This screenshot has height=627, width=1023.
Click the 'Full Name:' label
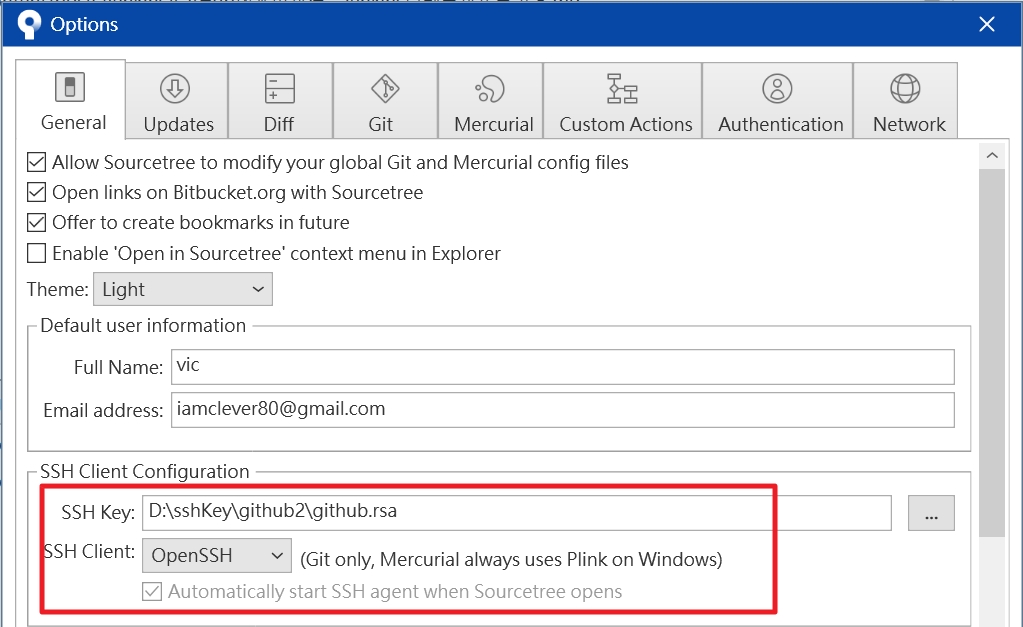(118, 367)
